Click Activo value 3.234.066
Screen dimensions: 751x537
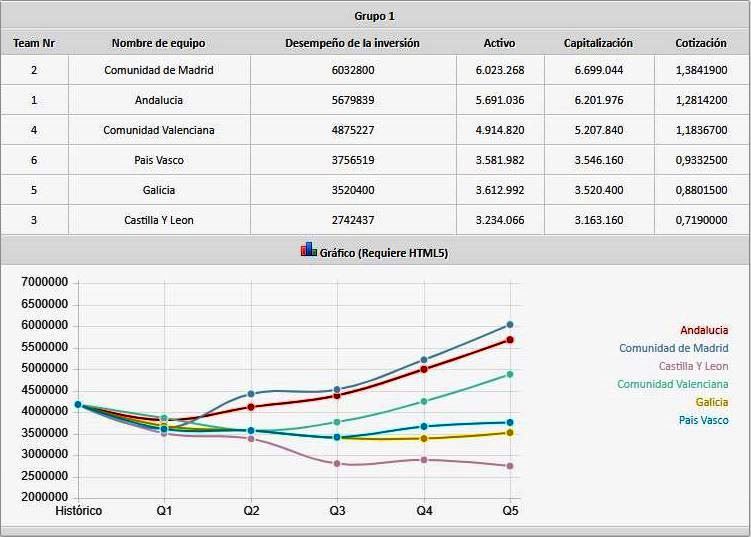[500, 220]
